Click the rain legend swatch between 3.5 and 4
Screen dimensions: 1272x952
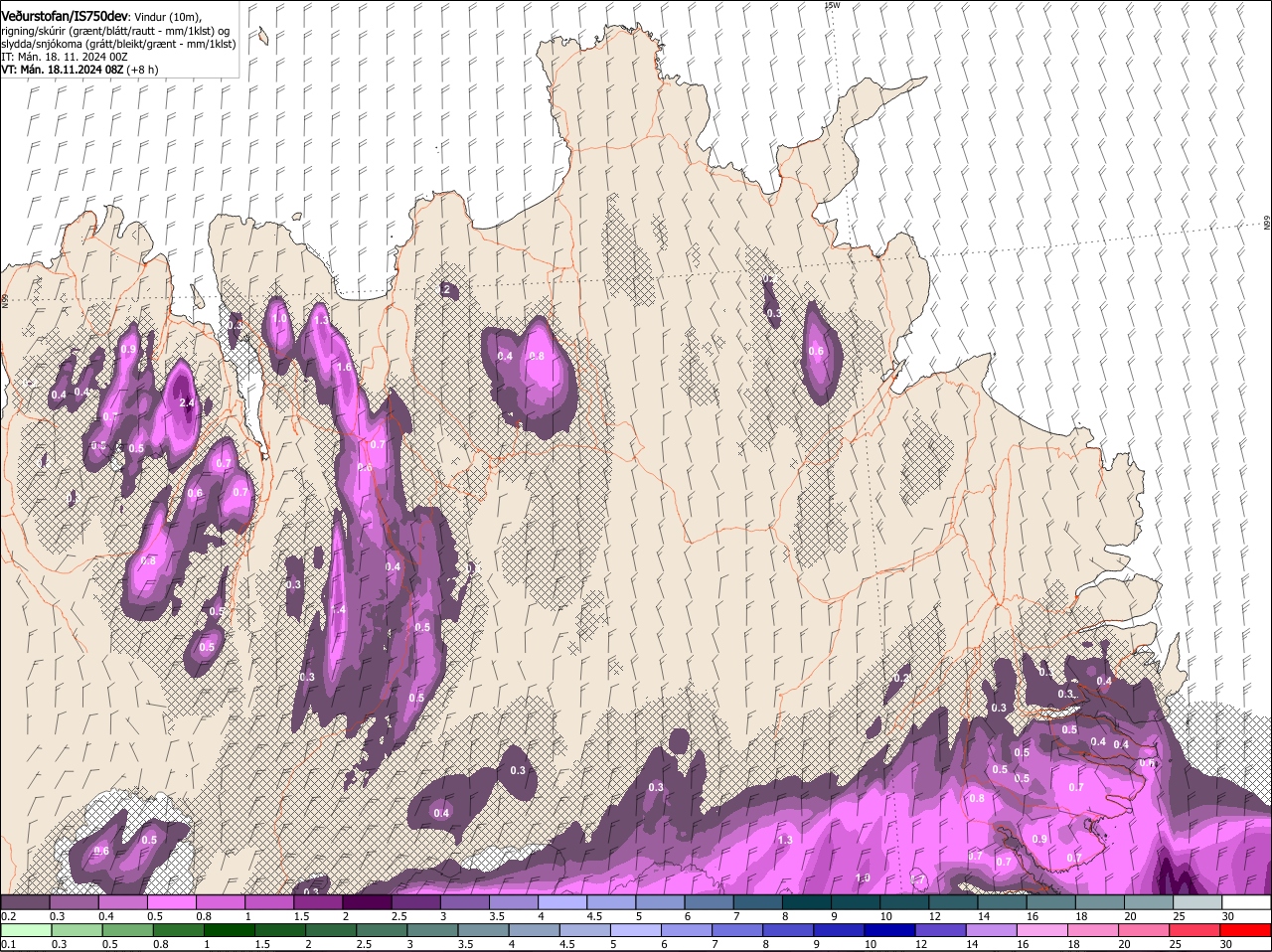tap(484, 930)
